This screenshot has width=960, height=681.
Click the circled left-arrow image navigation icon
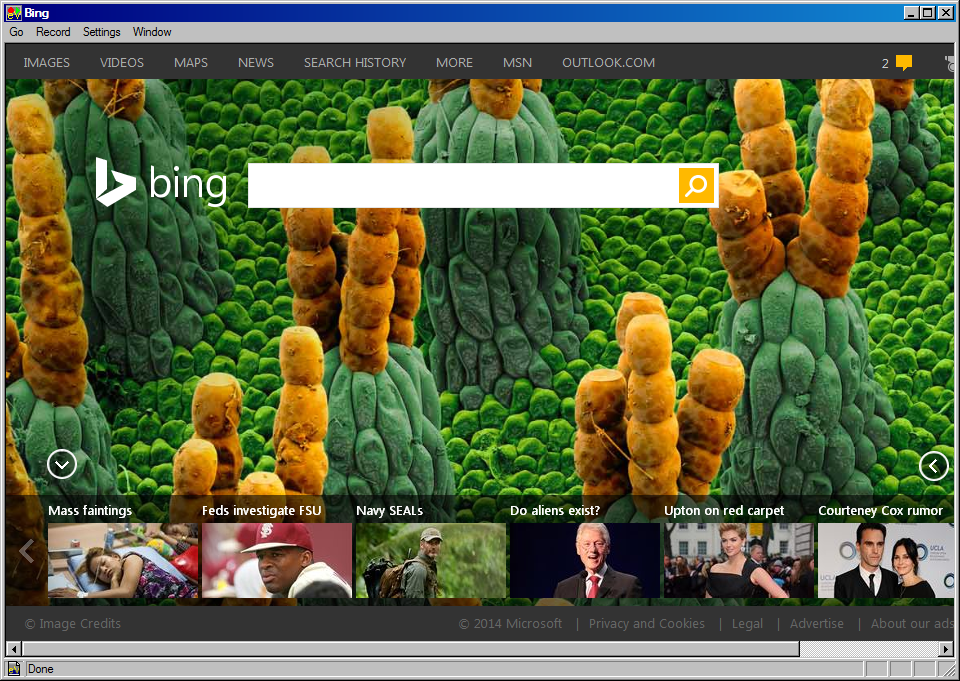933,466
